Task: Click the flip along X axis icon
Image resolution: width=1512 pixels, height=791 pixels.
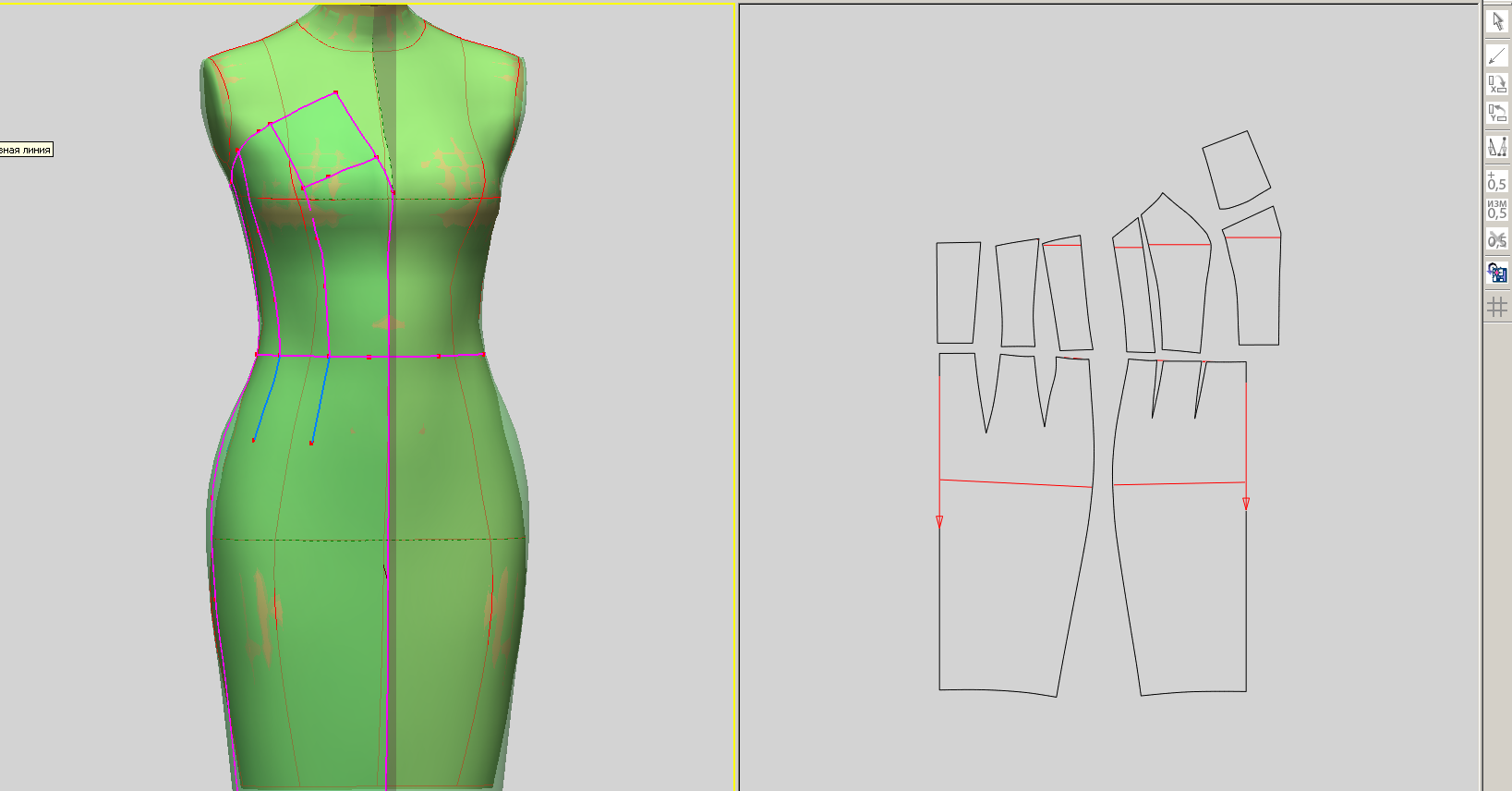Action: (x=1497, y=84)
